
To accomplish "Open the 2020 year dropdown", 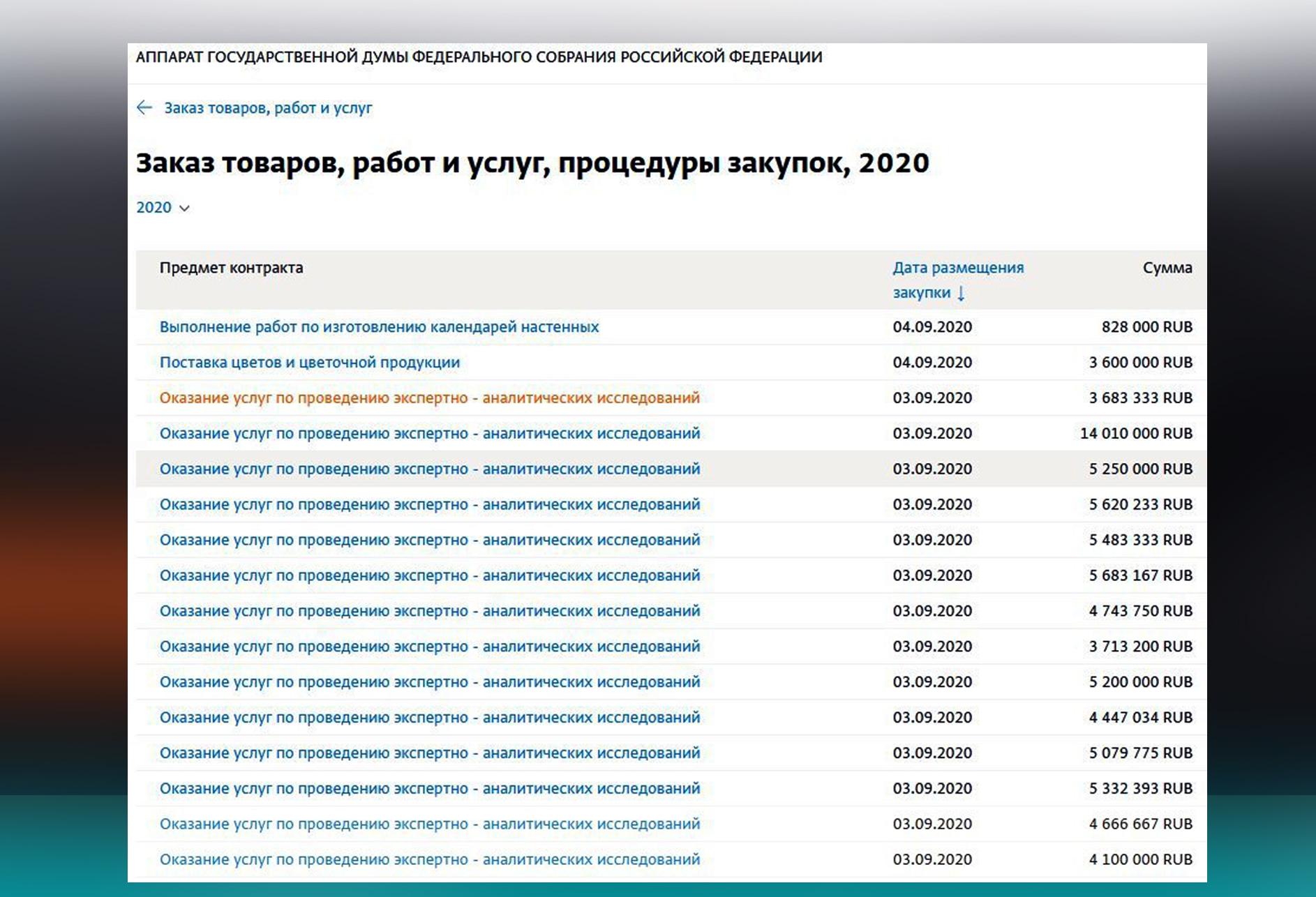I will pos(163,208).
